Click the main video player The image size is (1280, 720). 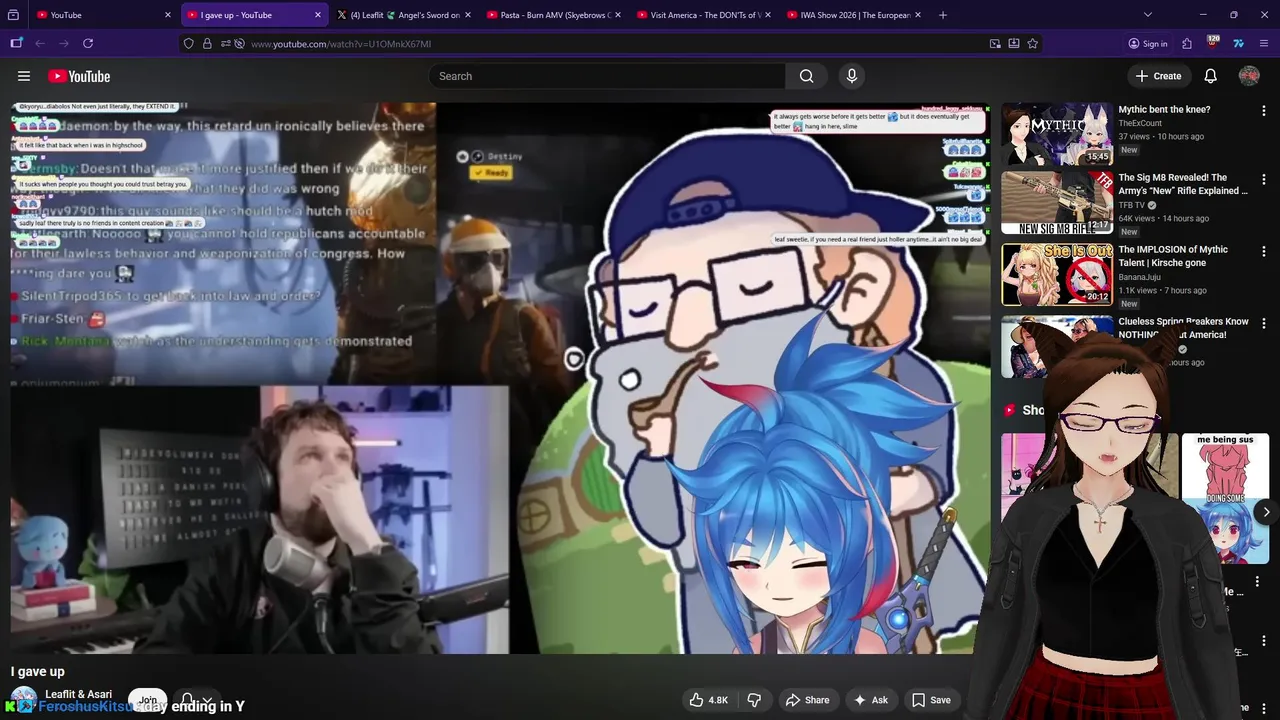501,378
